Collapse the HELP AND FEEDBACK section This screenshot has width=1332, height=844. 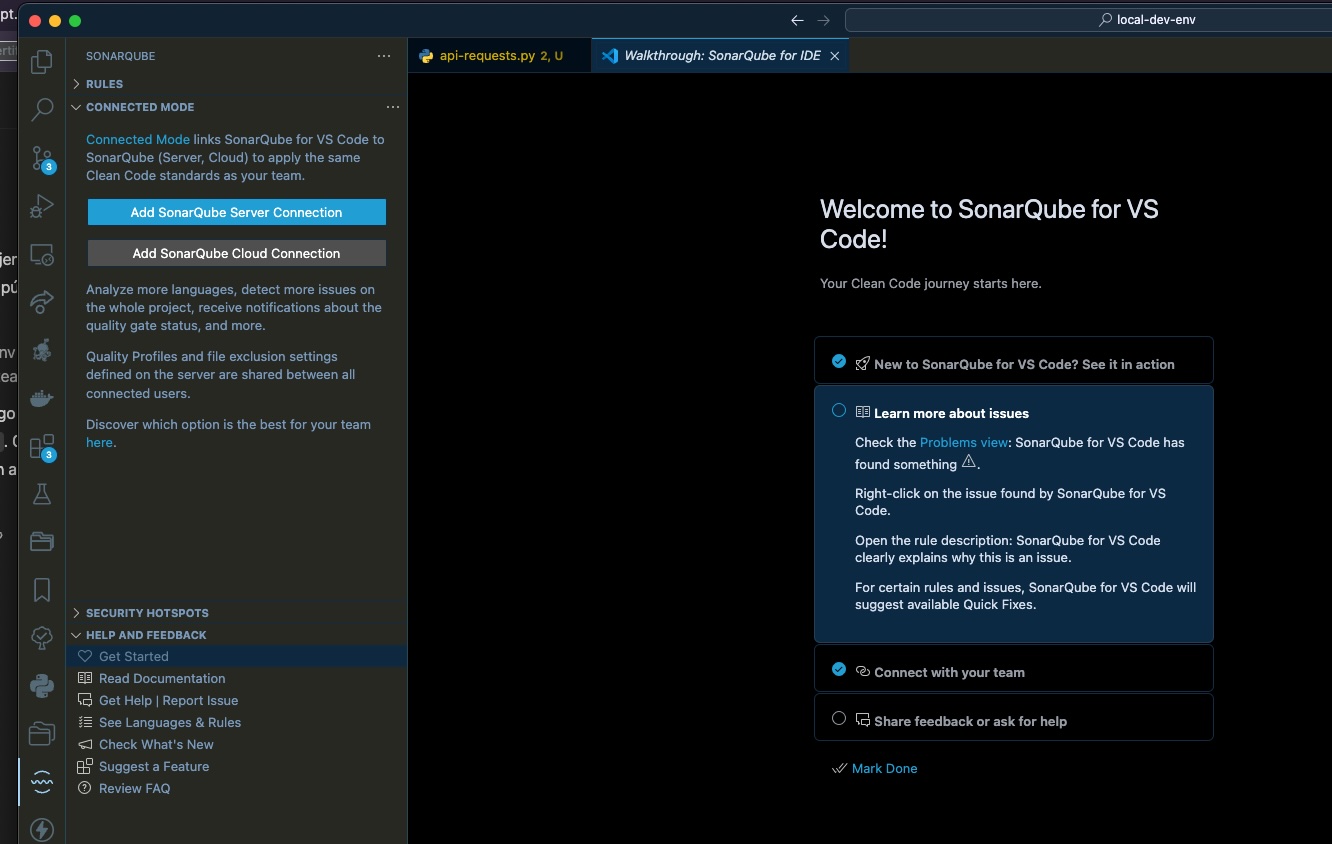tap(236, 635)
